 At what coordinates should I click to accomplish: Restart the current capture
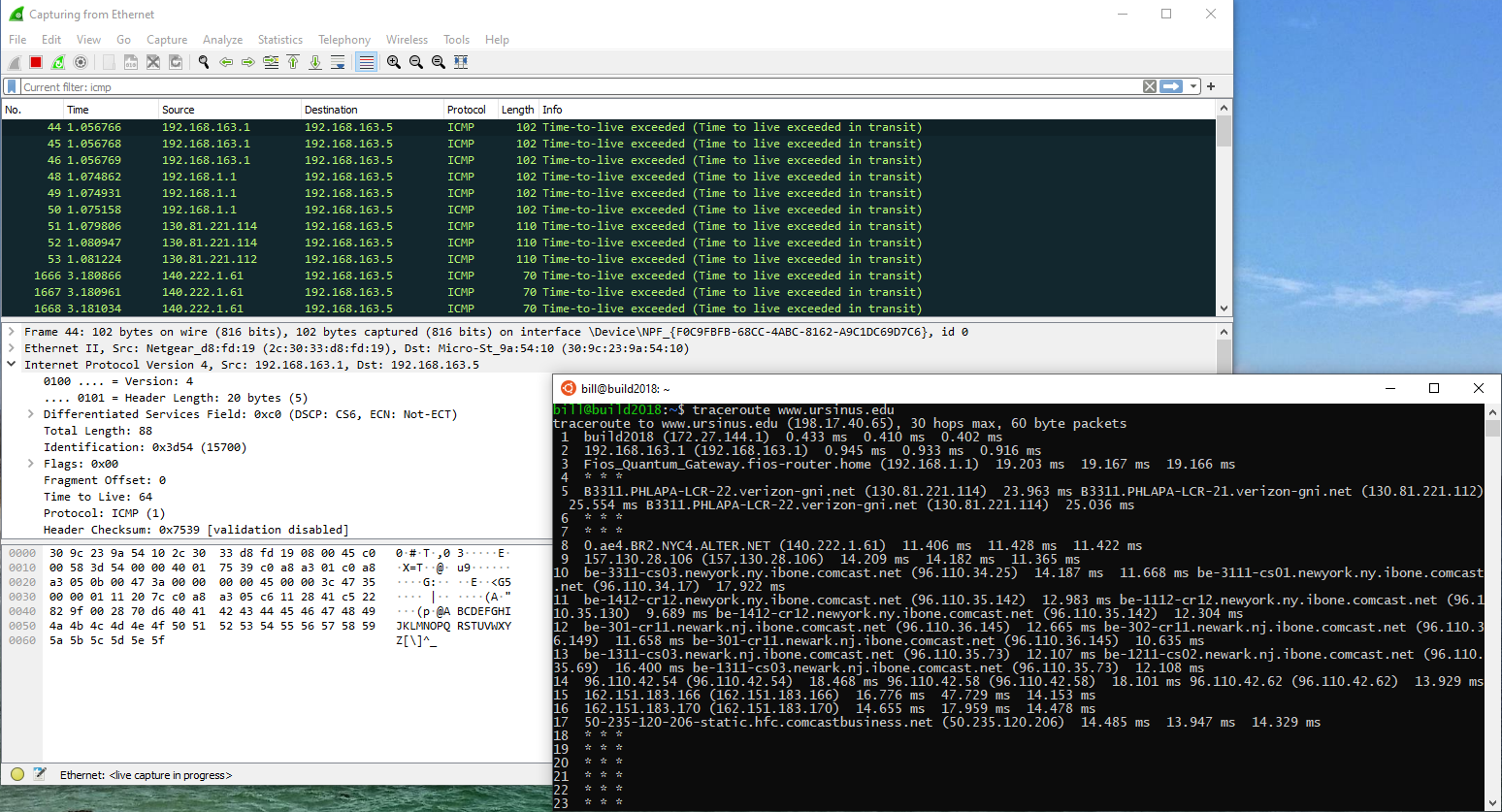pyautogui.click(x=58, y=62)
